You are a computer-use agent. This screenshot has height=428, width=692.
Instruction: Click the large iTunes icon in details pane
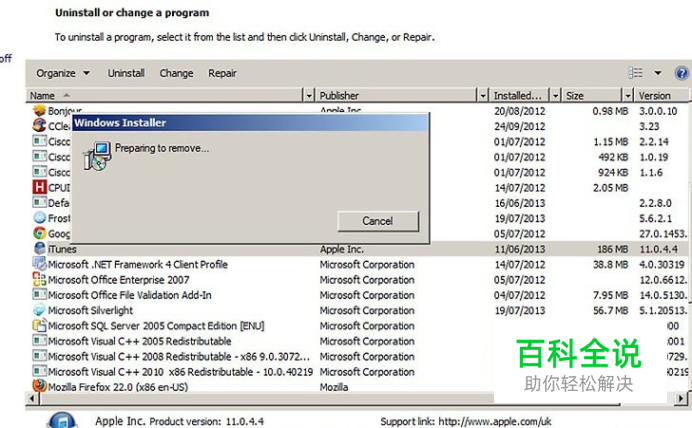pyautogui.click(x=62, y=420)
